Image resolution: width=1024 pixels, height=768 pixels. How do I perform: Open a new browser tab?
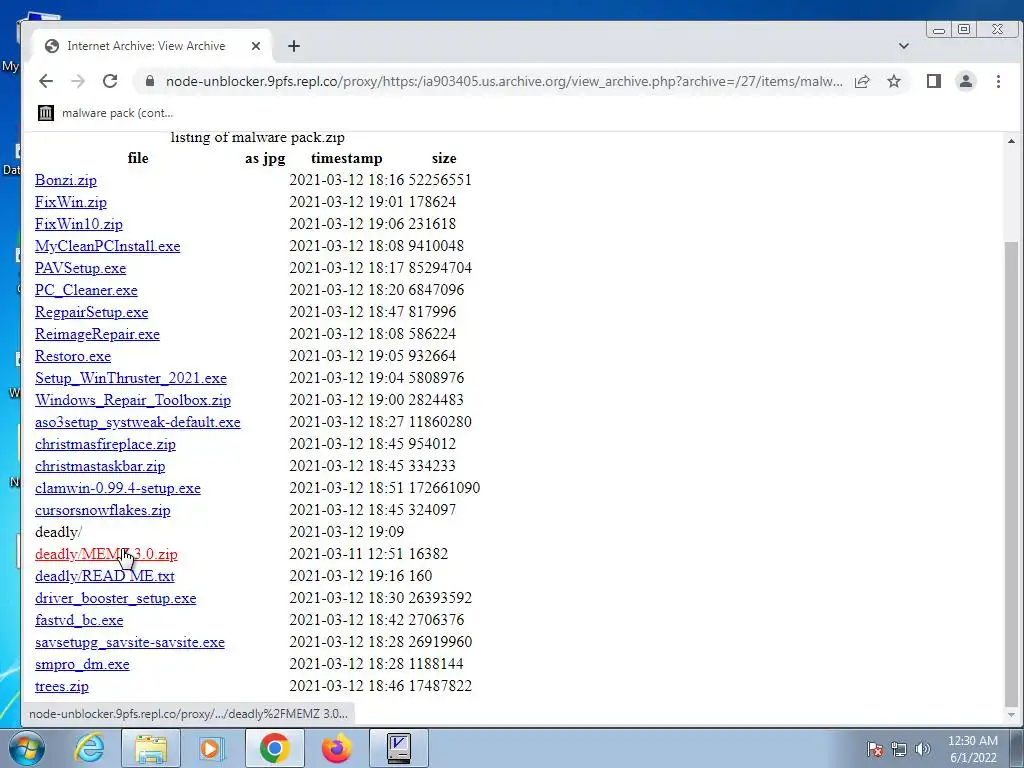click(294, 46)
